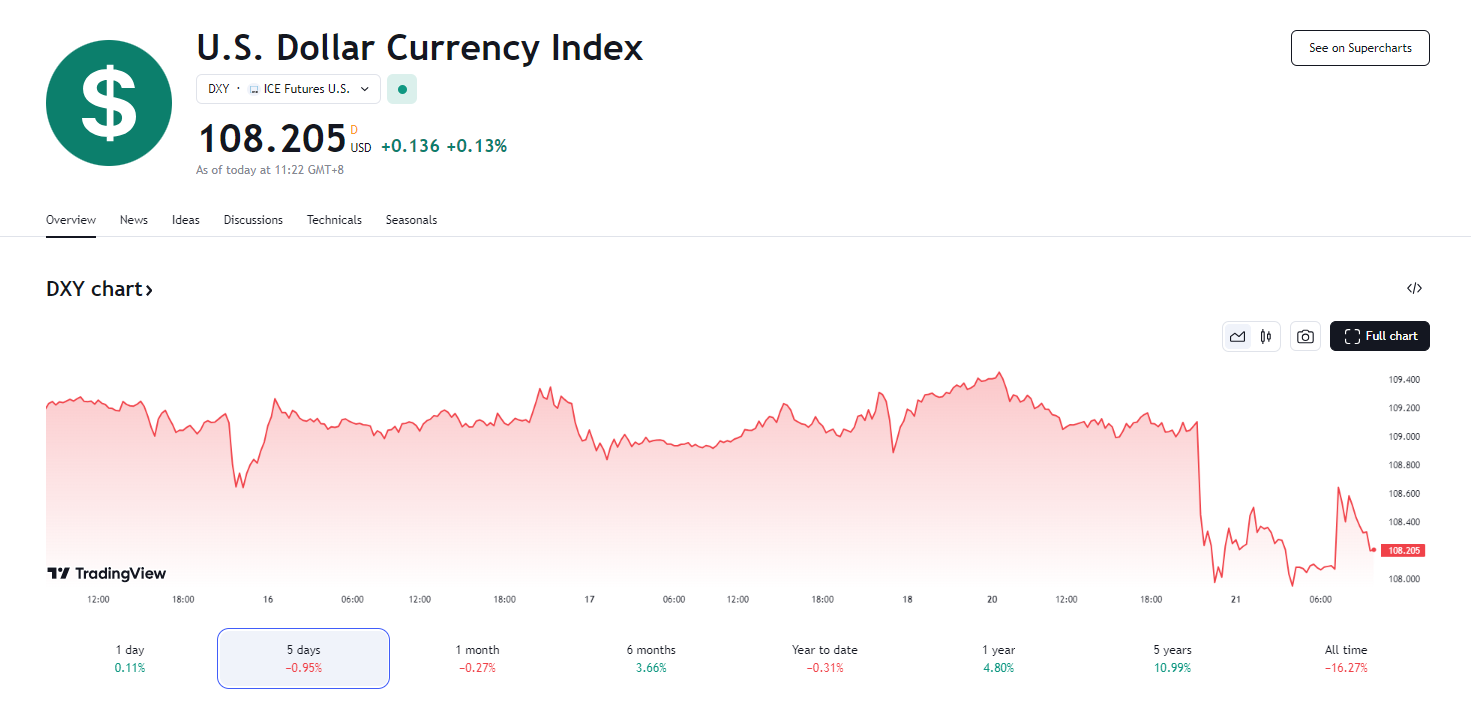Switch to the area chart style icon

pyautogui.click(x=1238, y=337)
